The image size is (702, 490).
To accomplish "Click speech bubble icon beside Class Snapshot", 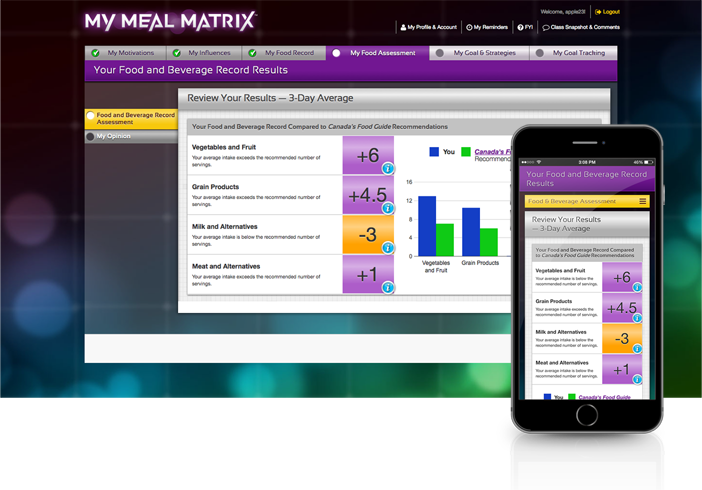I will (x=546, y=28).
